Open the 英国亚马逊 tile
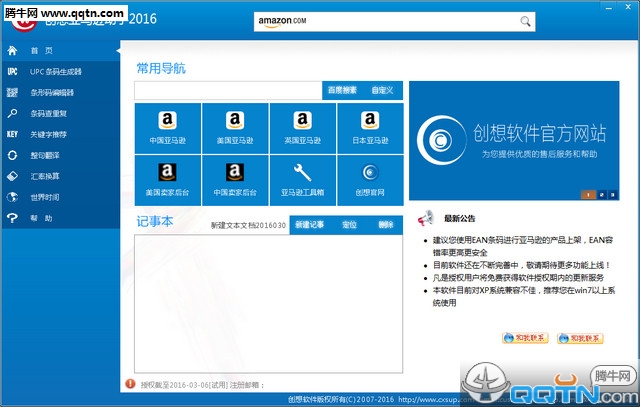The width and height of the screenshot is (640, 407). [302, 128]
